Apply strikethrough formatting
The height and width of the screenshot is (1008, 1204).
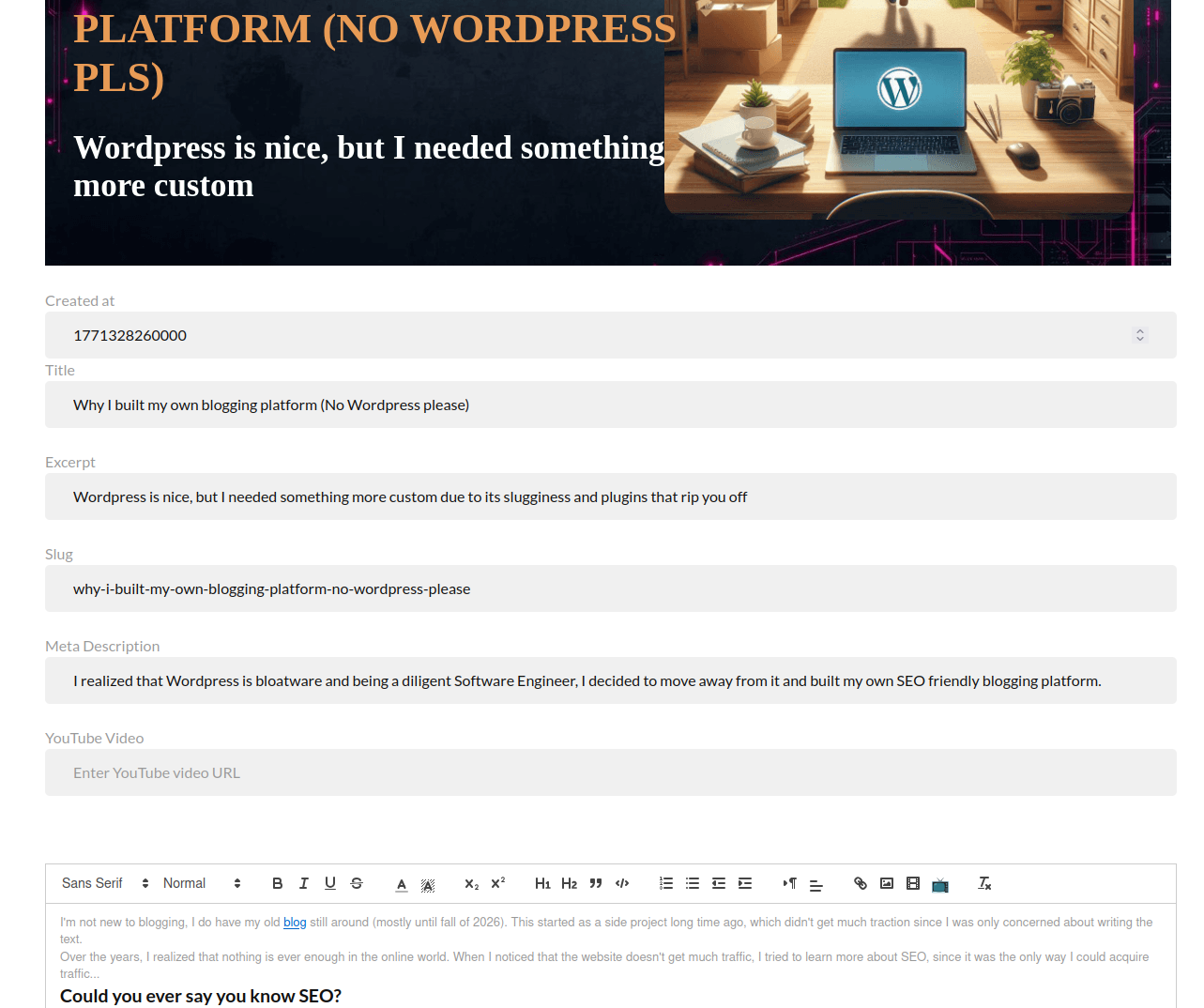pos(356,883)
